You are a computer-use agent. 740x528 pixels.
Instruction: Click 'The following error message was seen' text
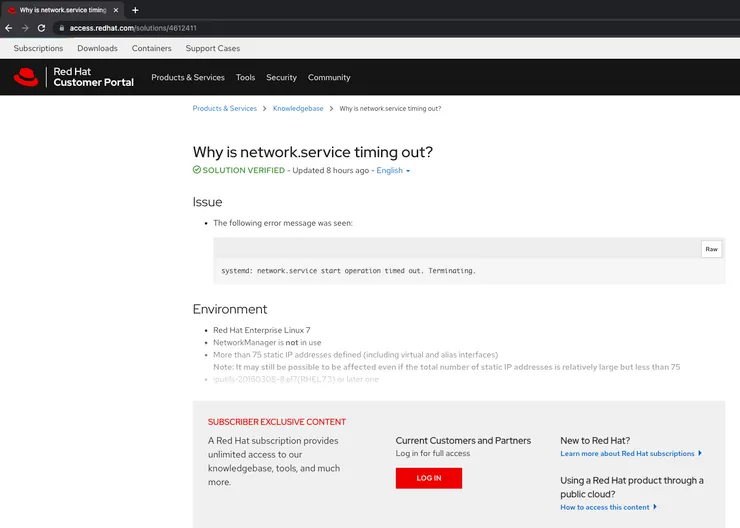(283, 223)
